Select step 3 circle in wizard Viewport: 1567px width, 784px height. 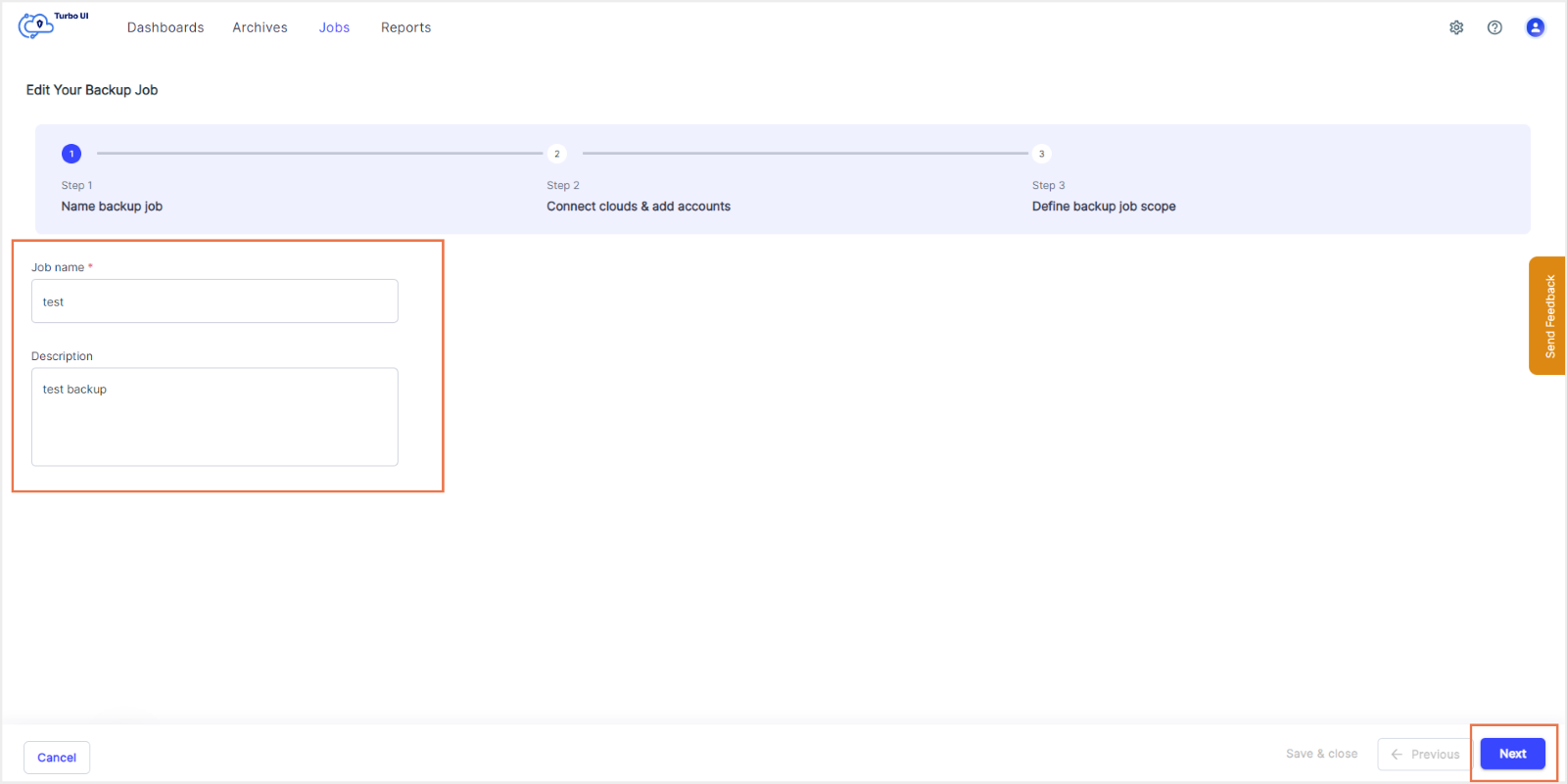point(1041,154)
